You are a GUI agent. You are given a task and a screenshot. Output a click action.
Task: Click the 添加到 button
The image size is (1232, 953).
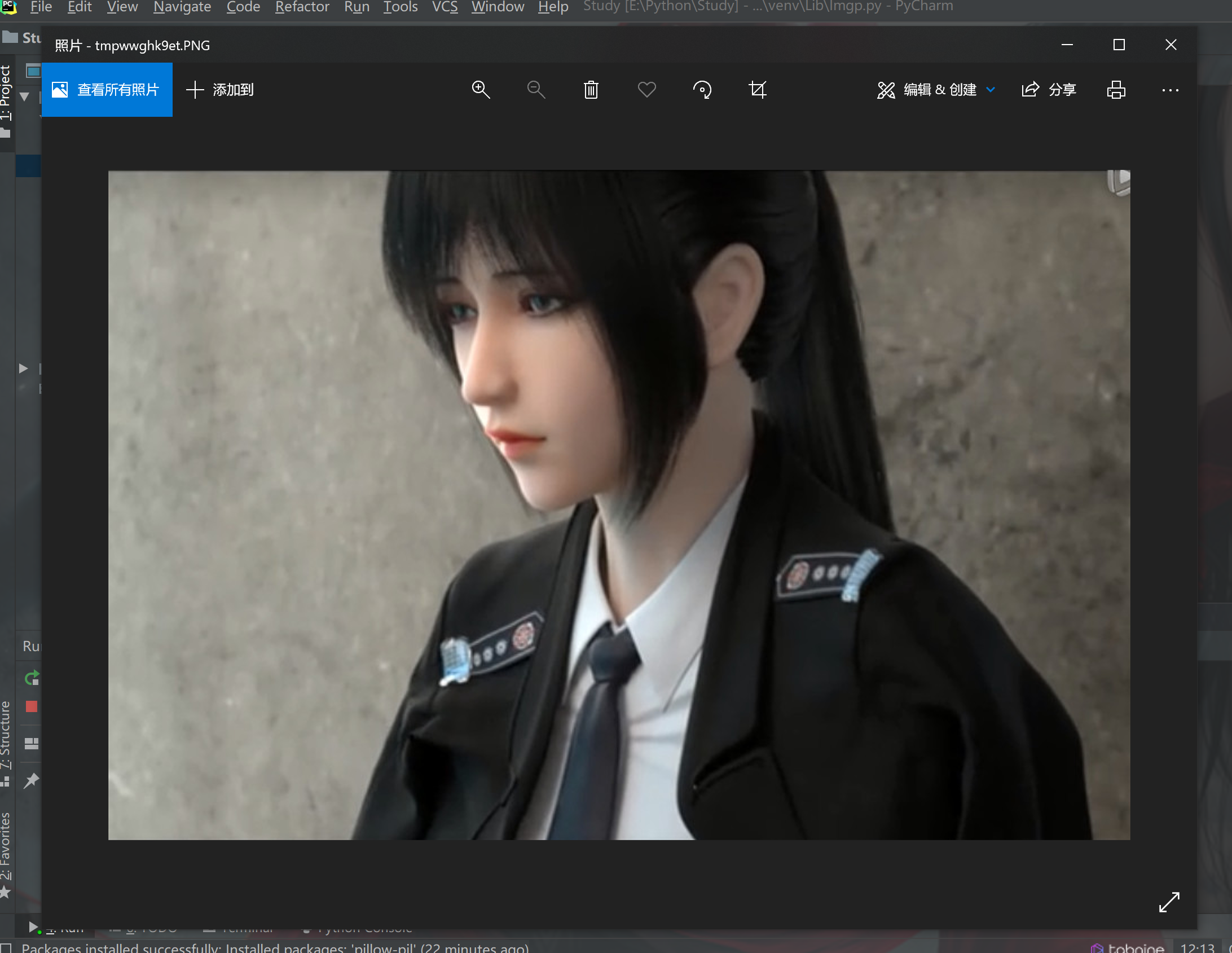click(x=220, y=90)
